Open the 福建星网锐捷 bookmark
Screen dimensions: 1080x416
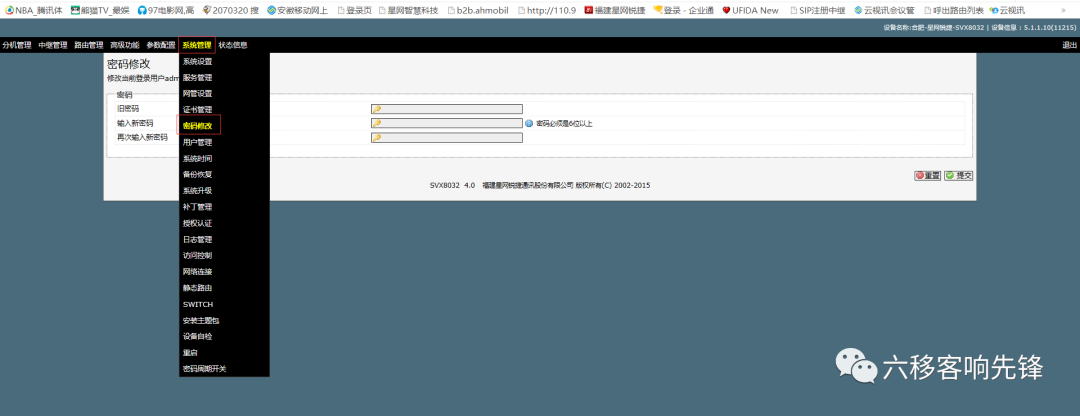614,10
